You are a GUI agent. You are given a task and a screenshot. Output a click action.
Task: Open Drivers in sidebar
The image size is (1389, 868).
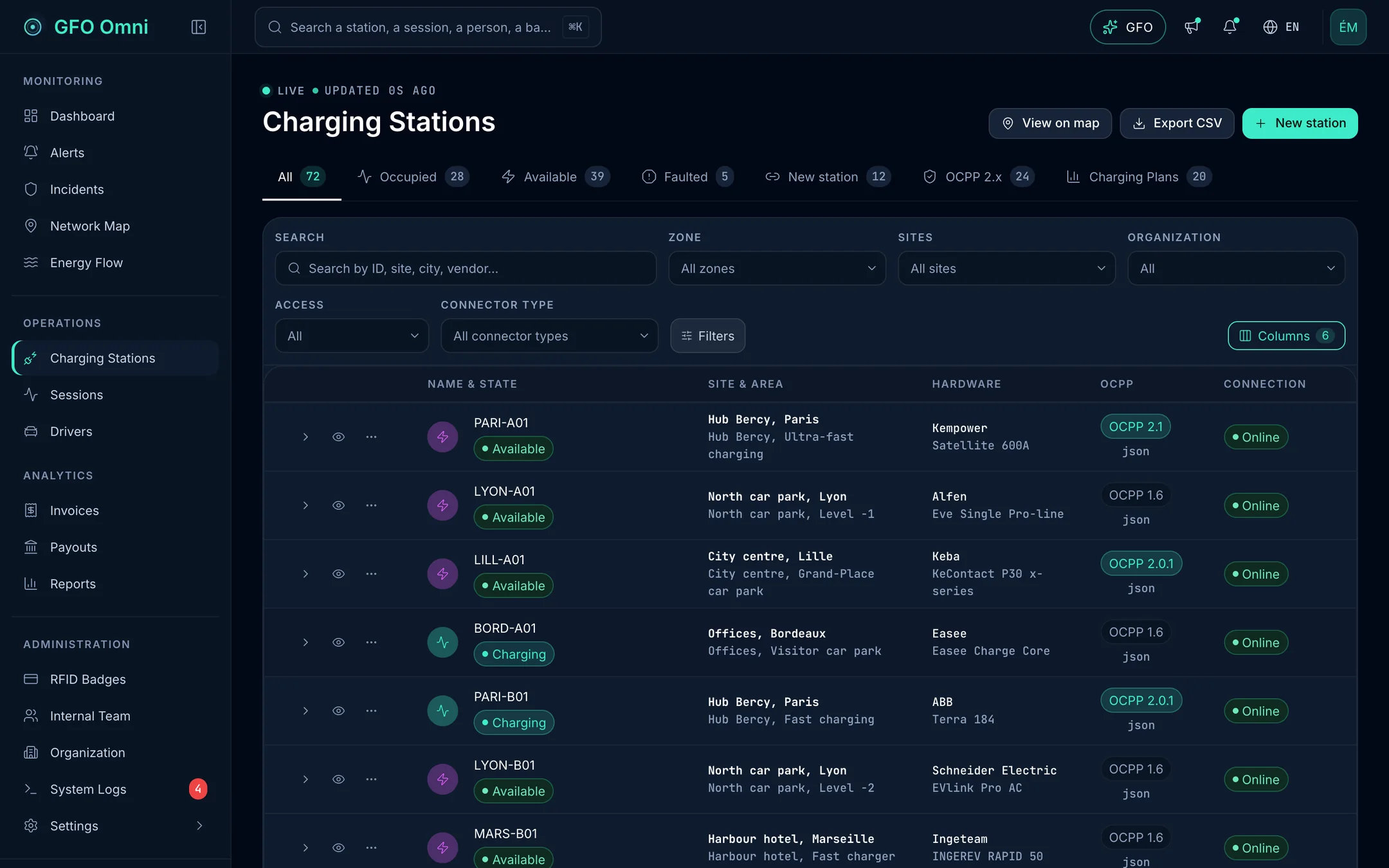(x=116, y=431)
